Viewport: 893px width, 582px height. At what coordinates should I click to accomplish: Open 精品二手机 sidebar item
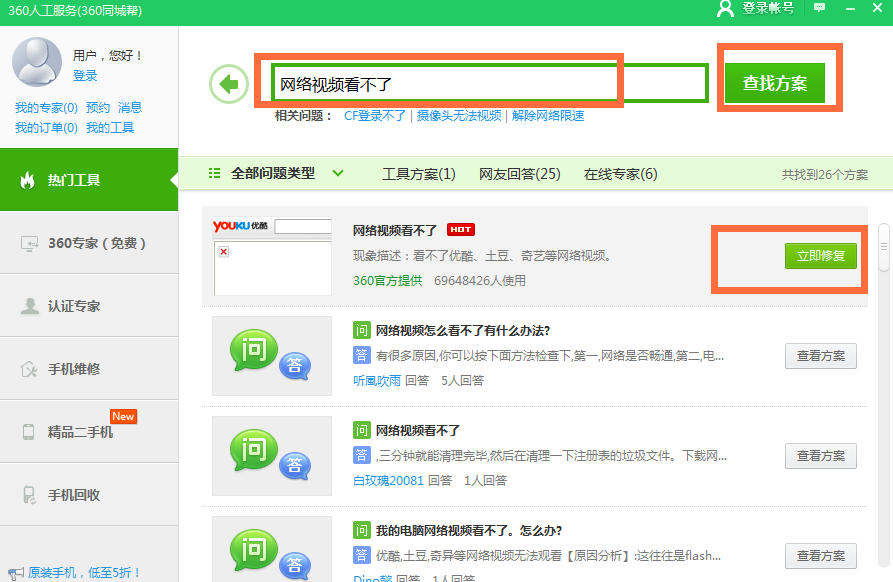pos(89,432)
